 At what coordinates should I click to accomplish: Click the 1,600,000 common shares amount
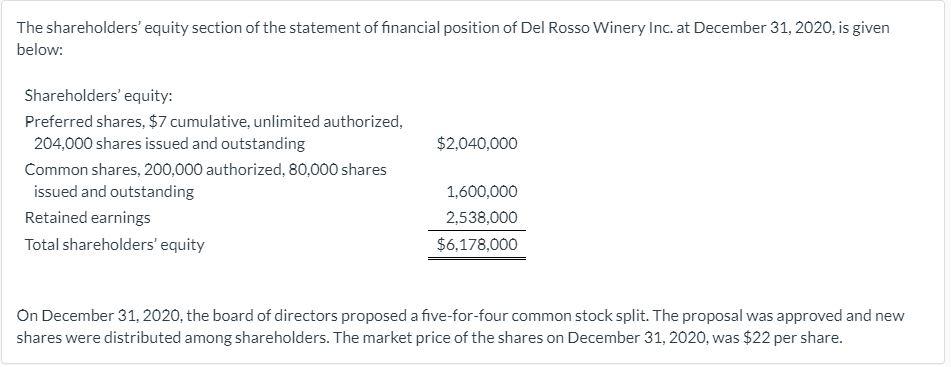pyautogui.click(x=482, y=192)
